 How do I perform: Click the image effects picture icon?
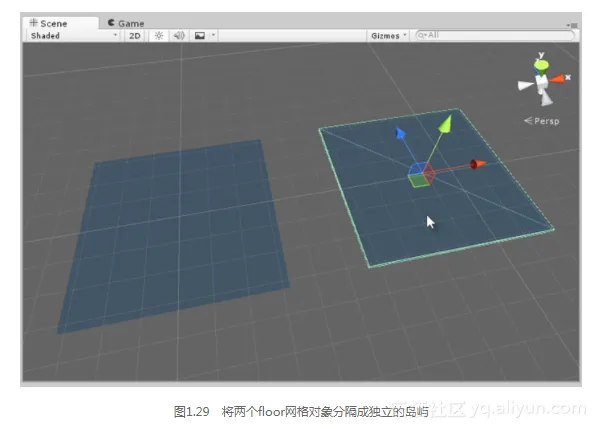(200, 36)
